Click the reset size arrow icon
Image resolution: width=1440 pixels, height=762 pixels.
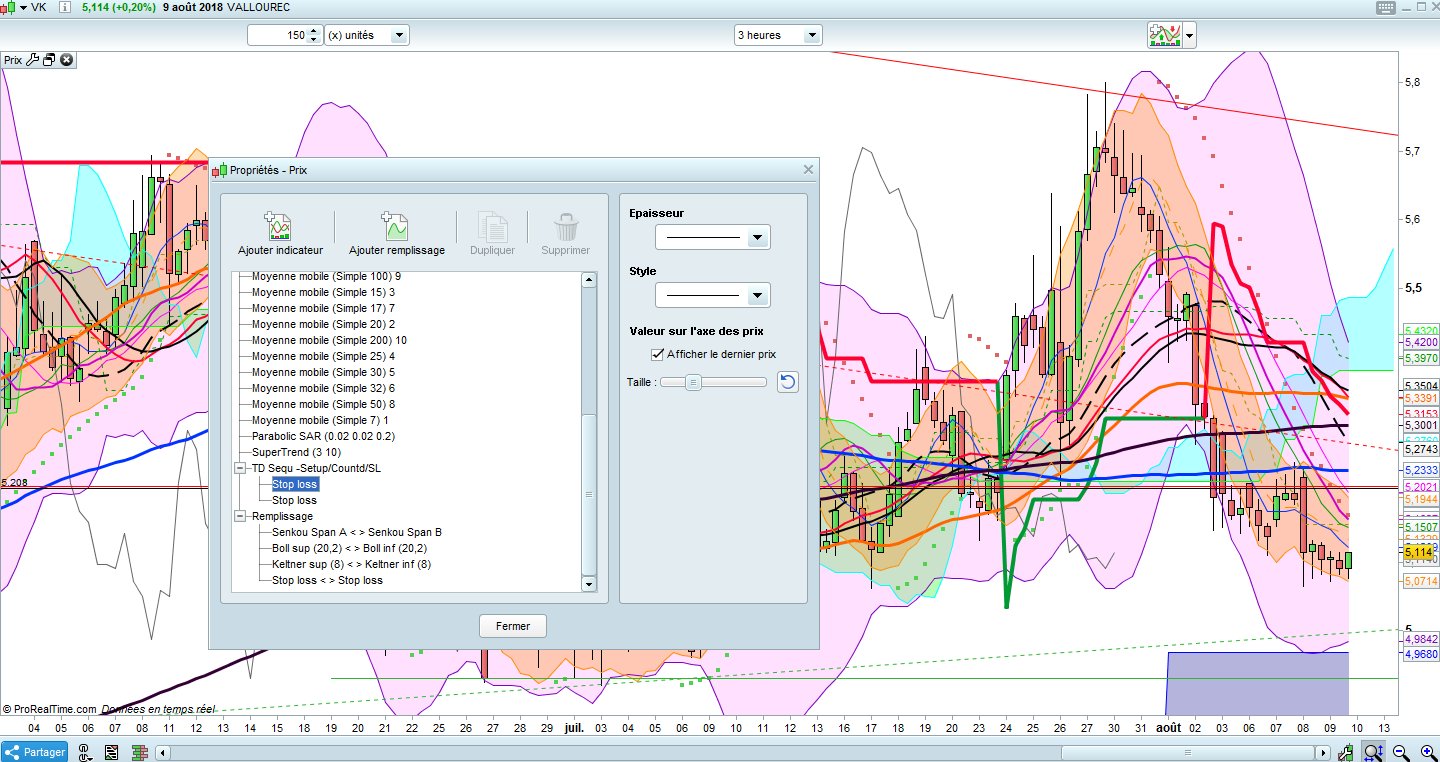pyautogui.click(x=788, y=382)
